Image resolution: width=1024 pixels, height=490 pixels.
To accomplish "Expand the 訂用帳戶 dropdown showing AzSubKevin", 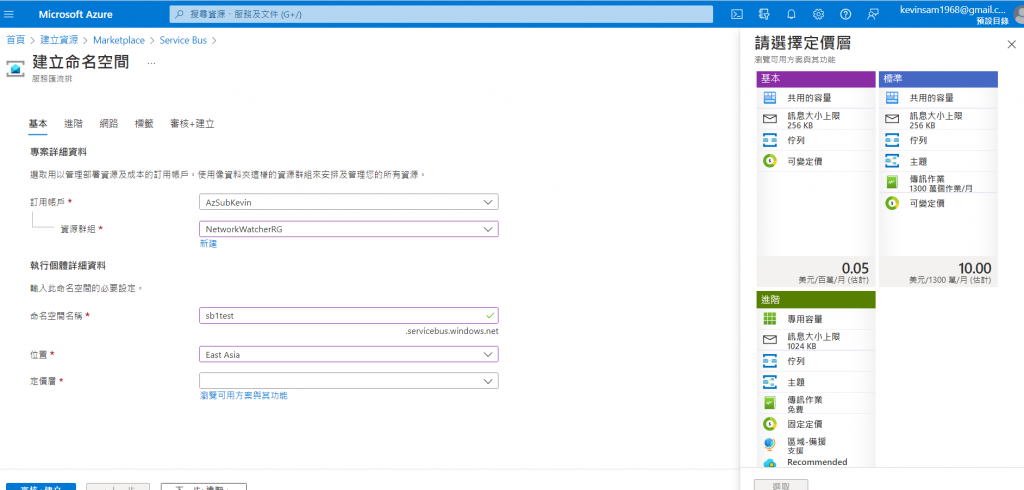I will [x=349, y=202].
